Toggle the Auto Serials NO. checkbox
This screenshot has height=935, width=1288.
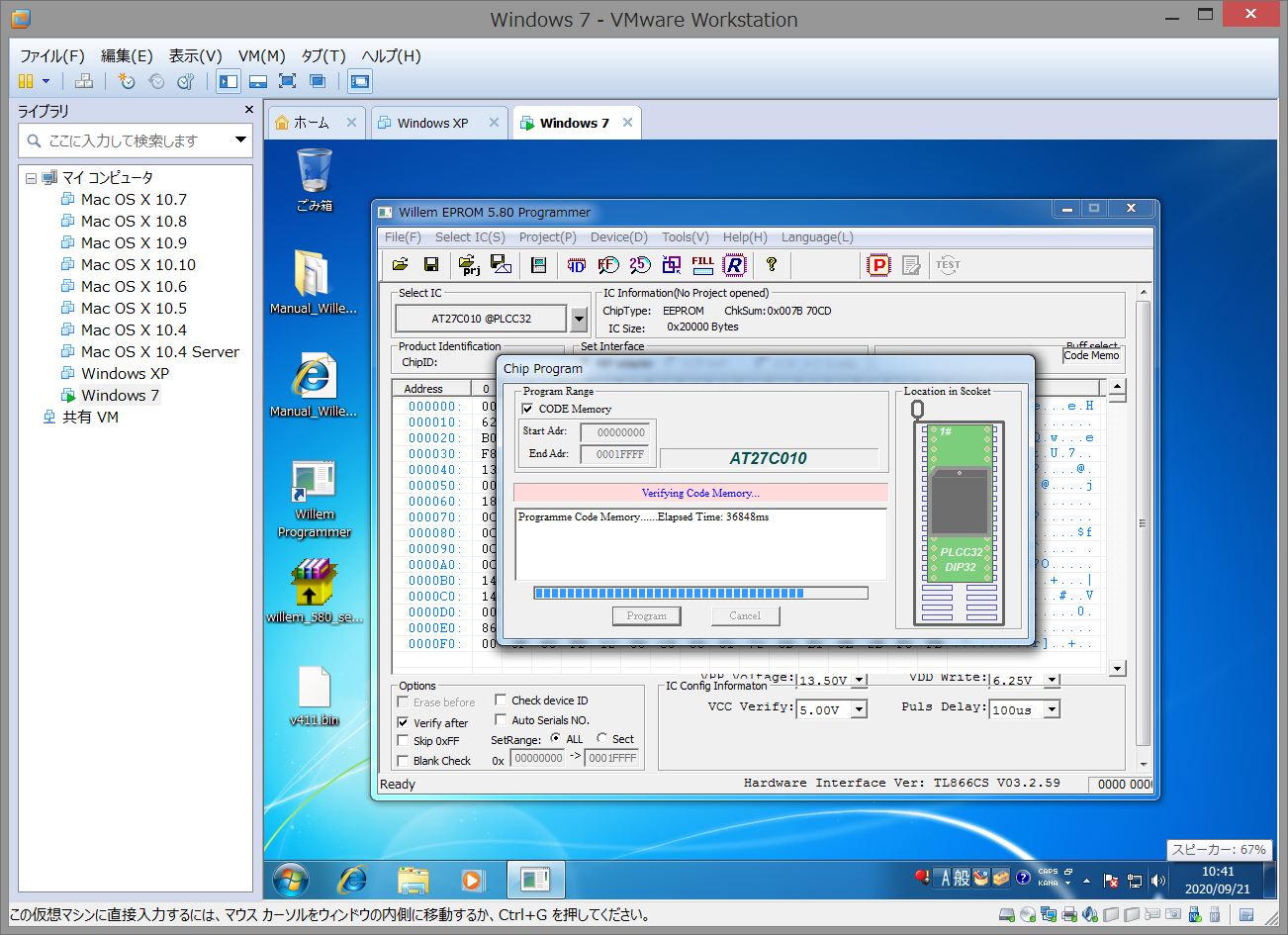[x=501, y=719]
